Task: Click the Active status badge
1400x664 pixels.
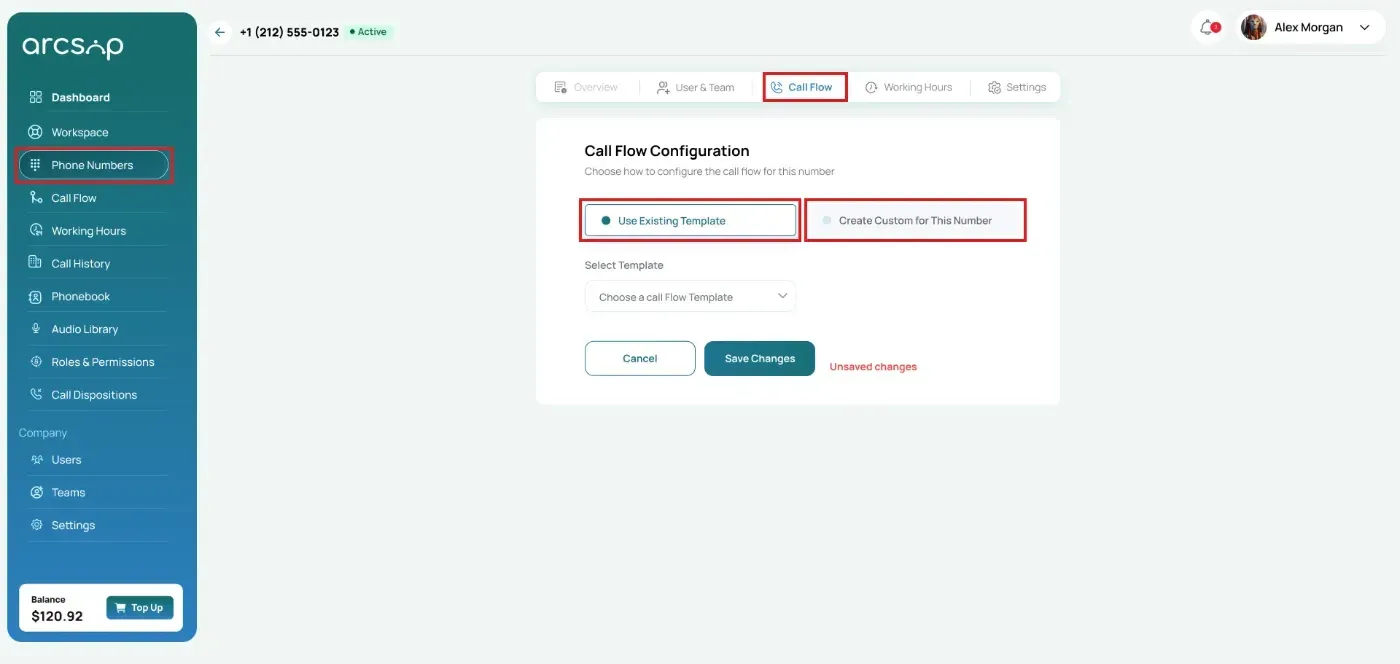Action: (369, 32)
